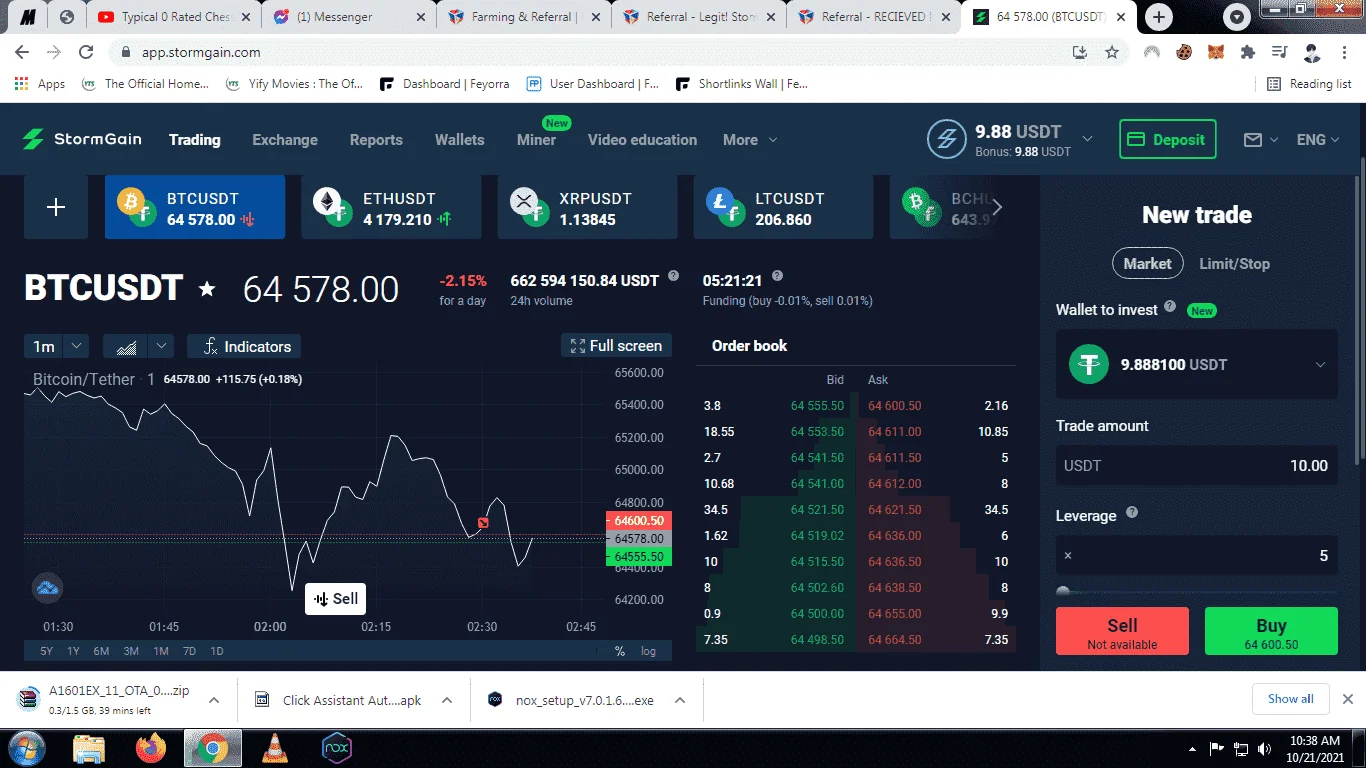Click the help icon next to Leverage
The height and width of the screenshot is (768, 1366).
1132,513
